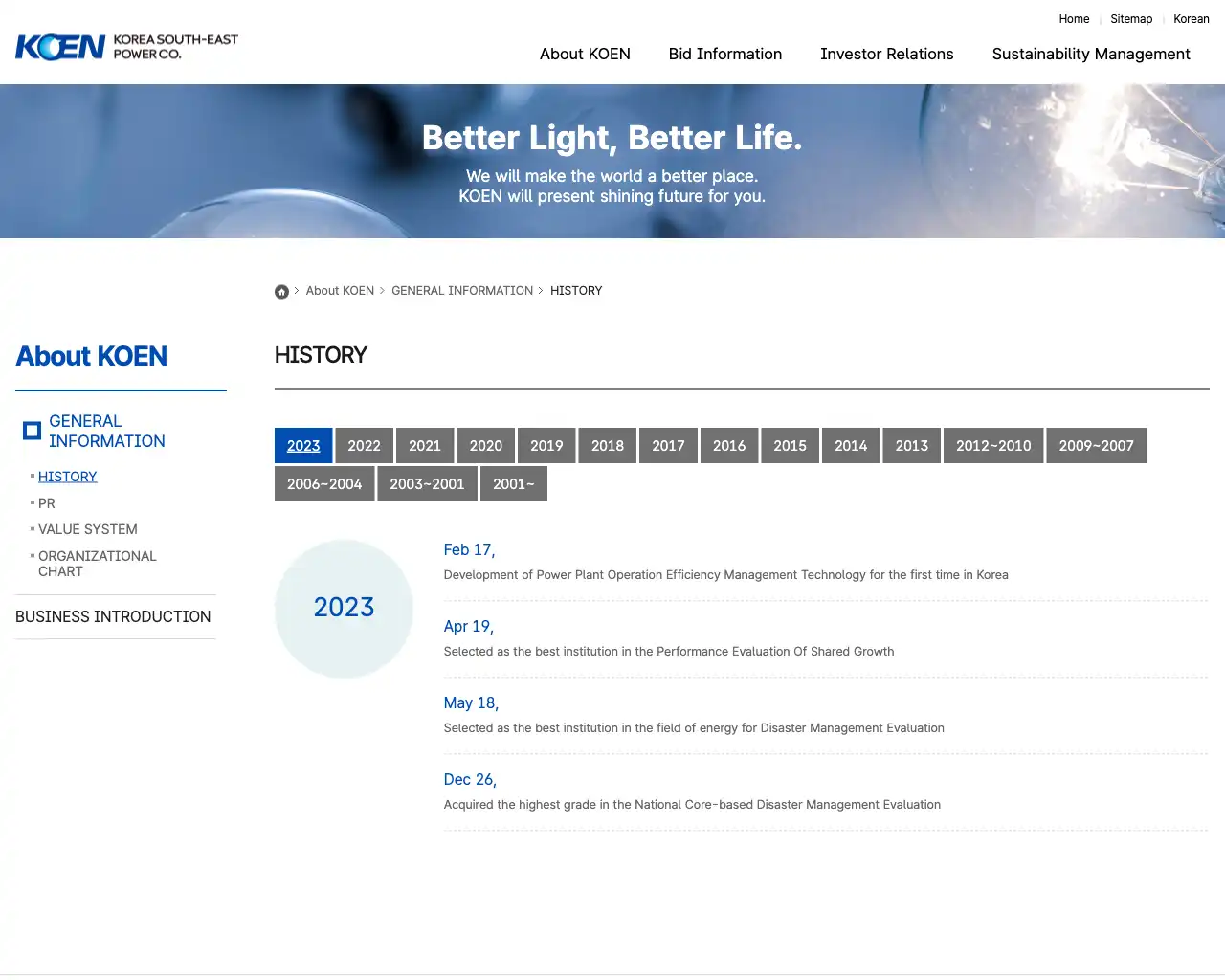Open the VALUE SYSTEM page
This screenshot has width=1225, height=980.
point(87,529)
